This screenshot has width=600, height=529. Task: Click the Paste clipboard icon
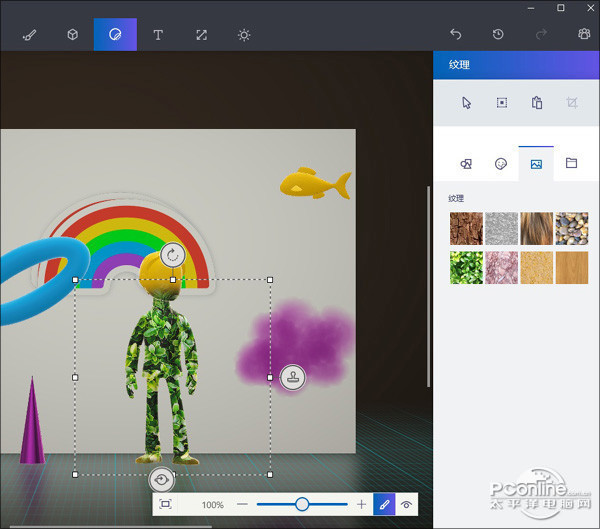(x=537, y=103)
